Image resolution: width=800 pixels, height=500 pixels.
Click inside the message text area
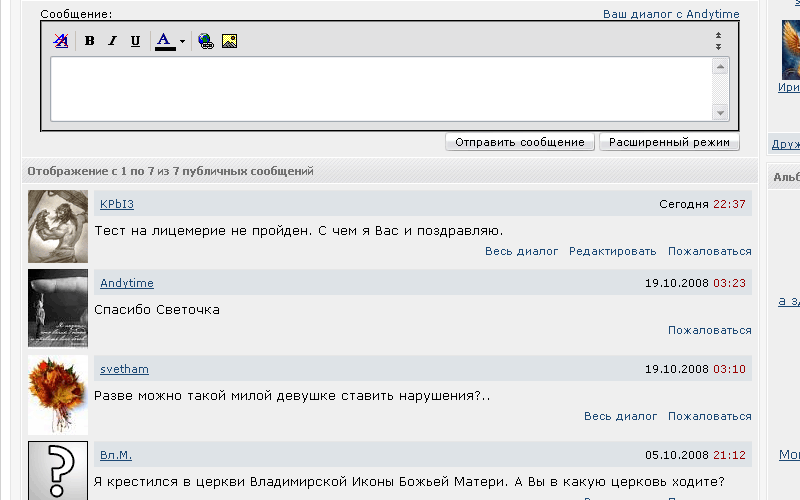pos(380,89)
